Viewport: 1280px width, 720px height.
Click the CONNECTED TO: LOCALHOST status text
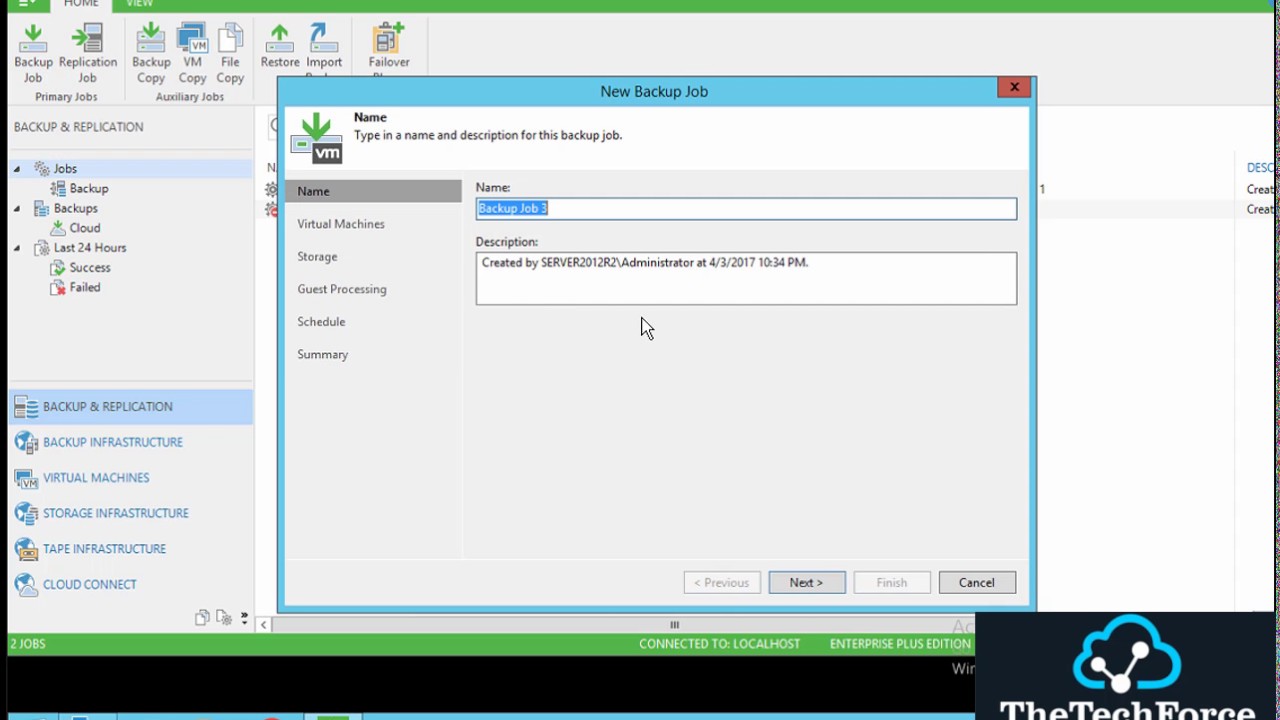(719, 644)
